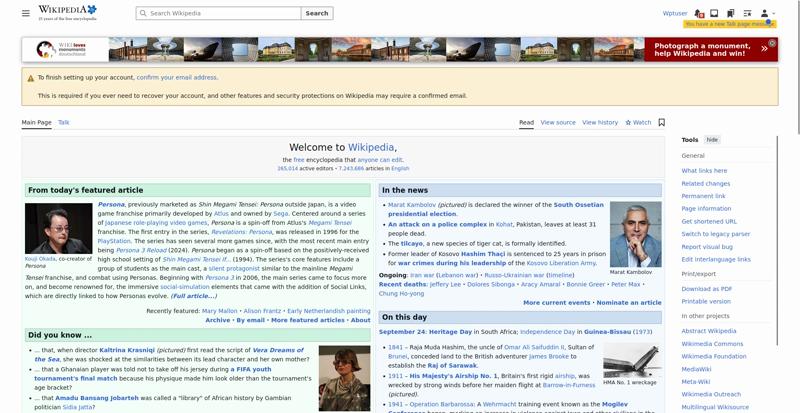Click the Archive link
Viewport: 800px width, 413px height.
[x=217, y=320]
